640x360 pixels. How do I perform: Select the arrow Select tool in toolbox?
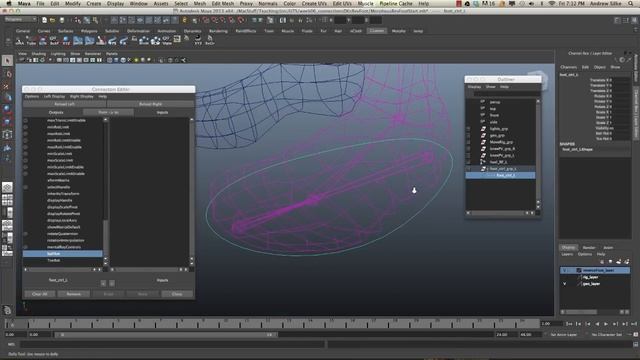[7, 61]
